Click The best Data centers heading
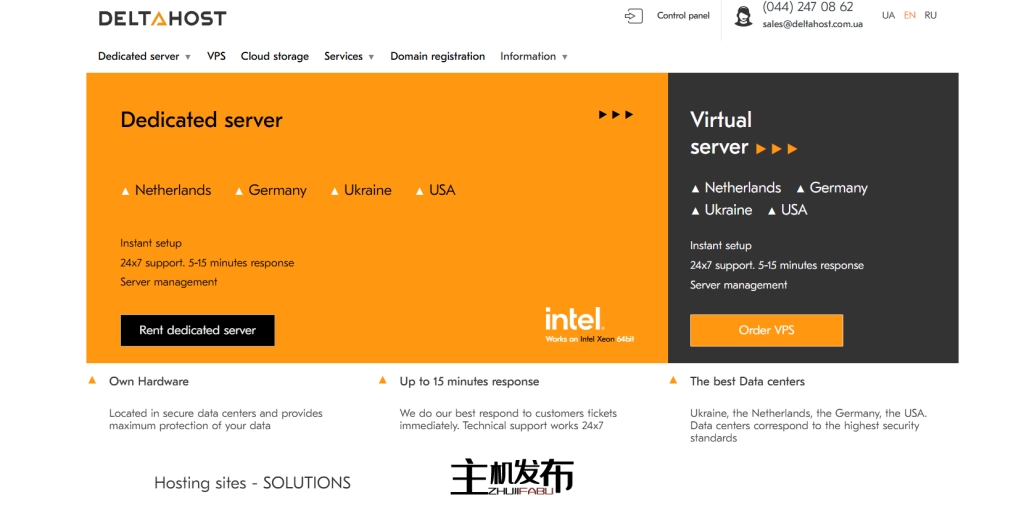Screen dimensions: 1024x513 tap(747, 382)
